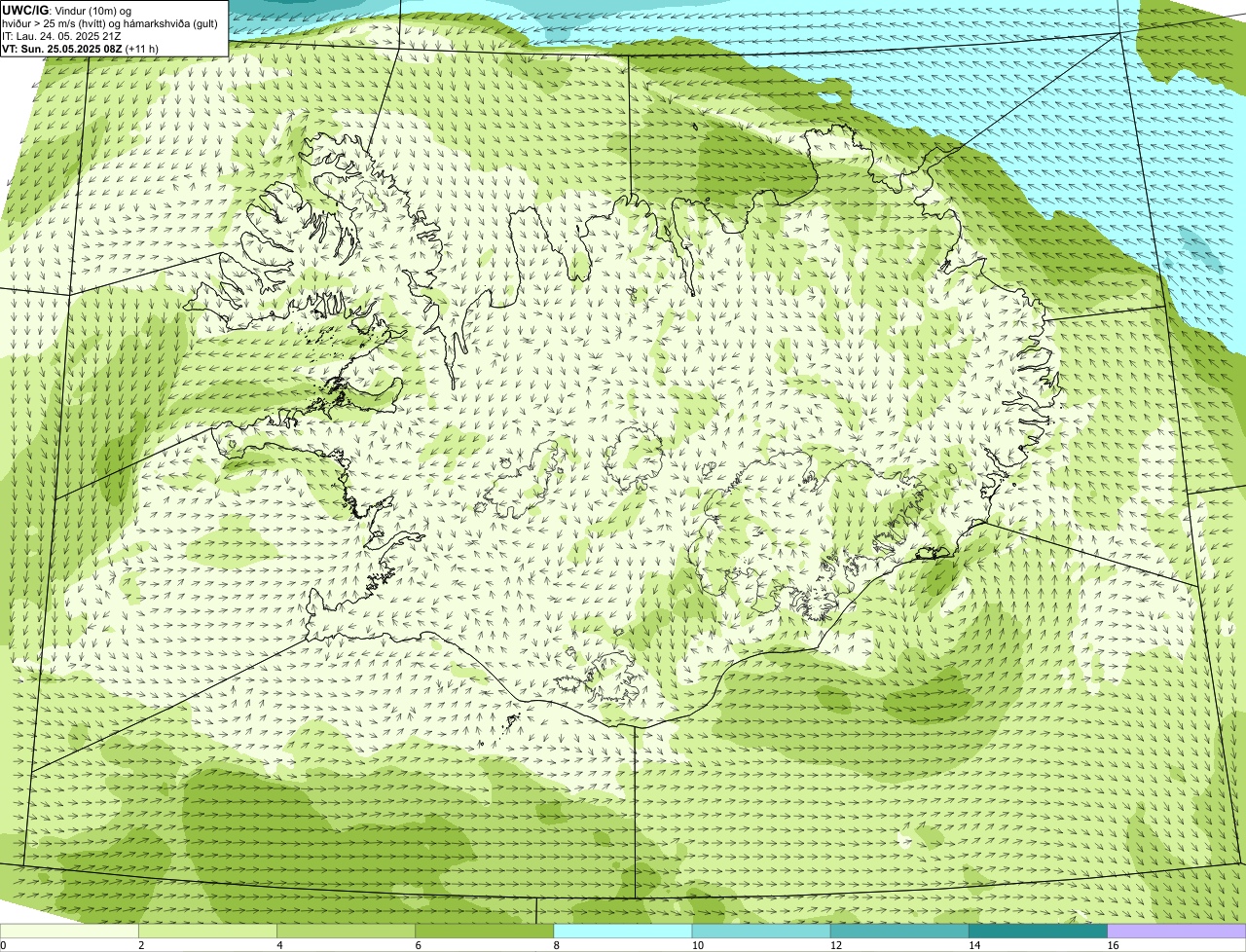
Task: Click the 12–14 m/s teal legend swatch
Action: tap(898, 931)
